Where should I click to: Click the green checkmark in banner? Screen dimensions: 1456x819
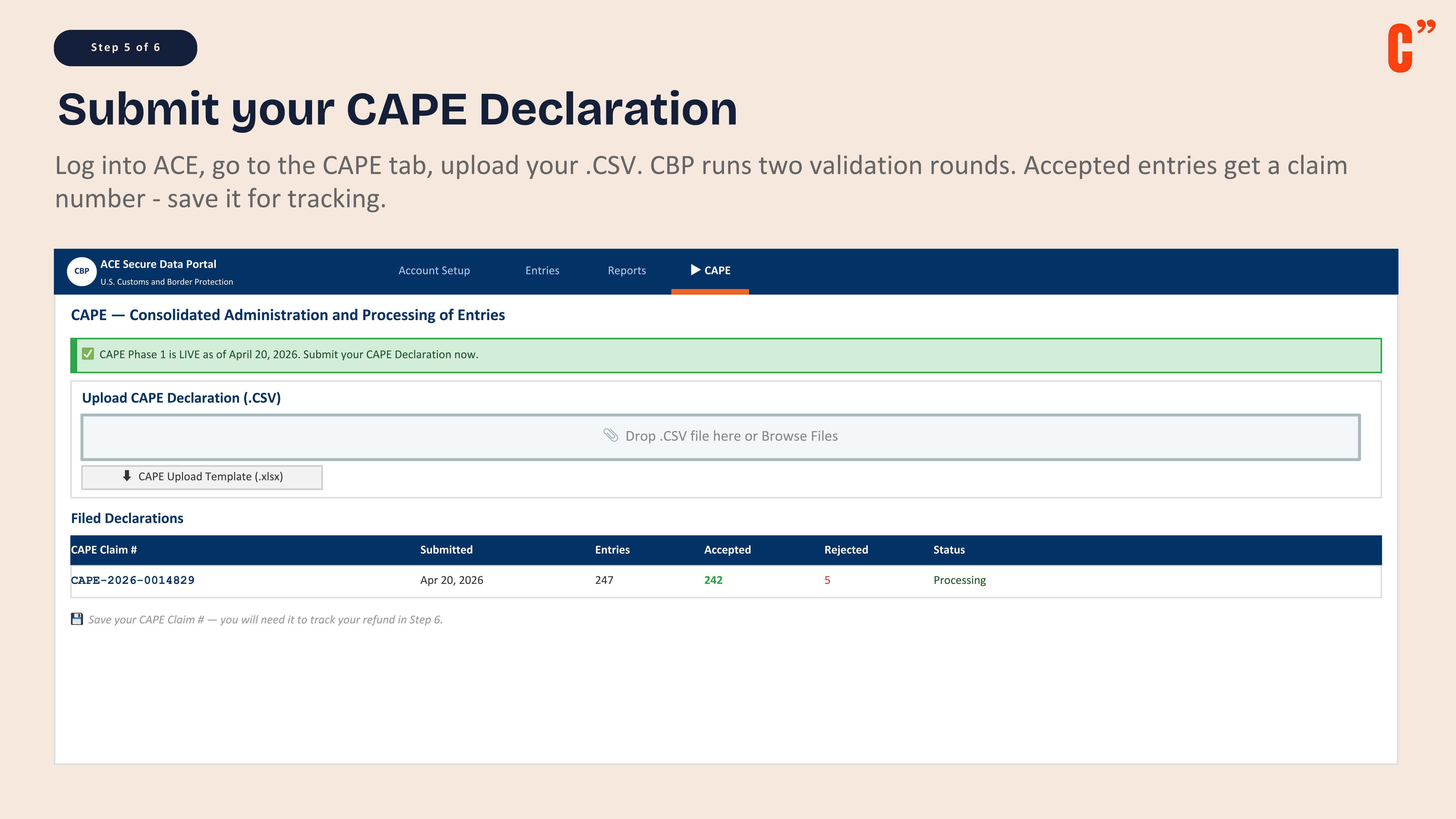[88, 354]
